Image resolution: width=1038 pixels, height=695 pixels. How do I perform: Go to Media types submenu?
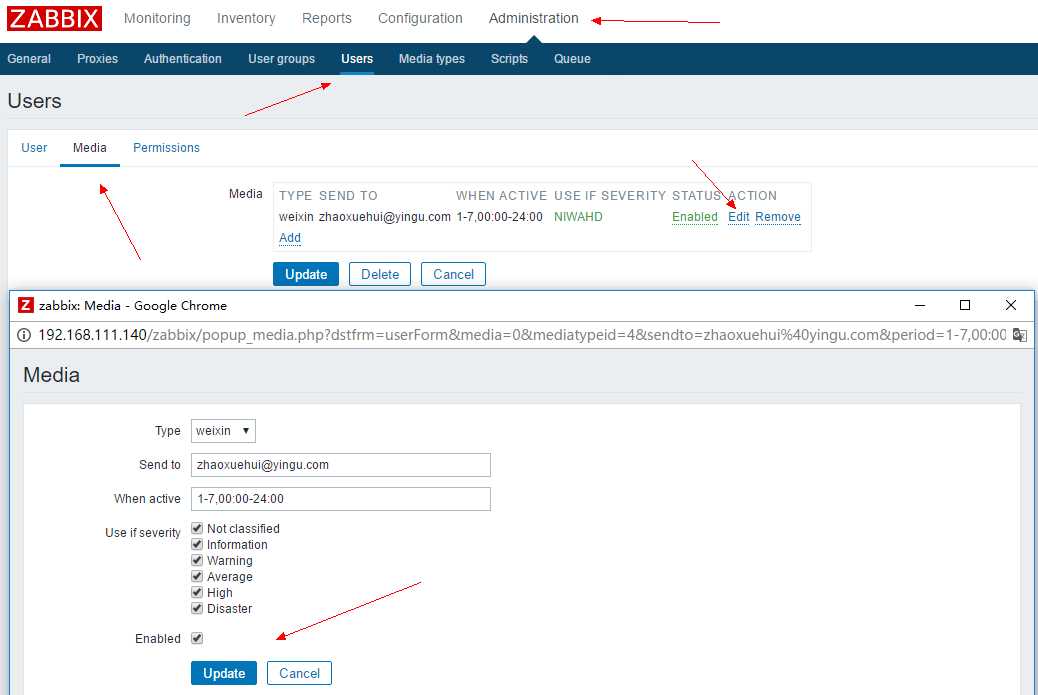point(432,59)
